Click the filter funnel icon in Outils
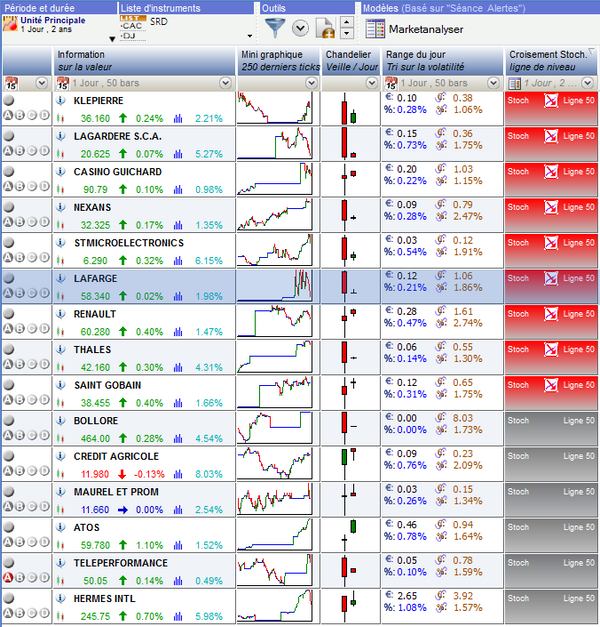Image resolution: width=600 pixels, height=627 pixels. 275,28
